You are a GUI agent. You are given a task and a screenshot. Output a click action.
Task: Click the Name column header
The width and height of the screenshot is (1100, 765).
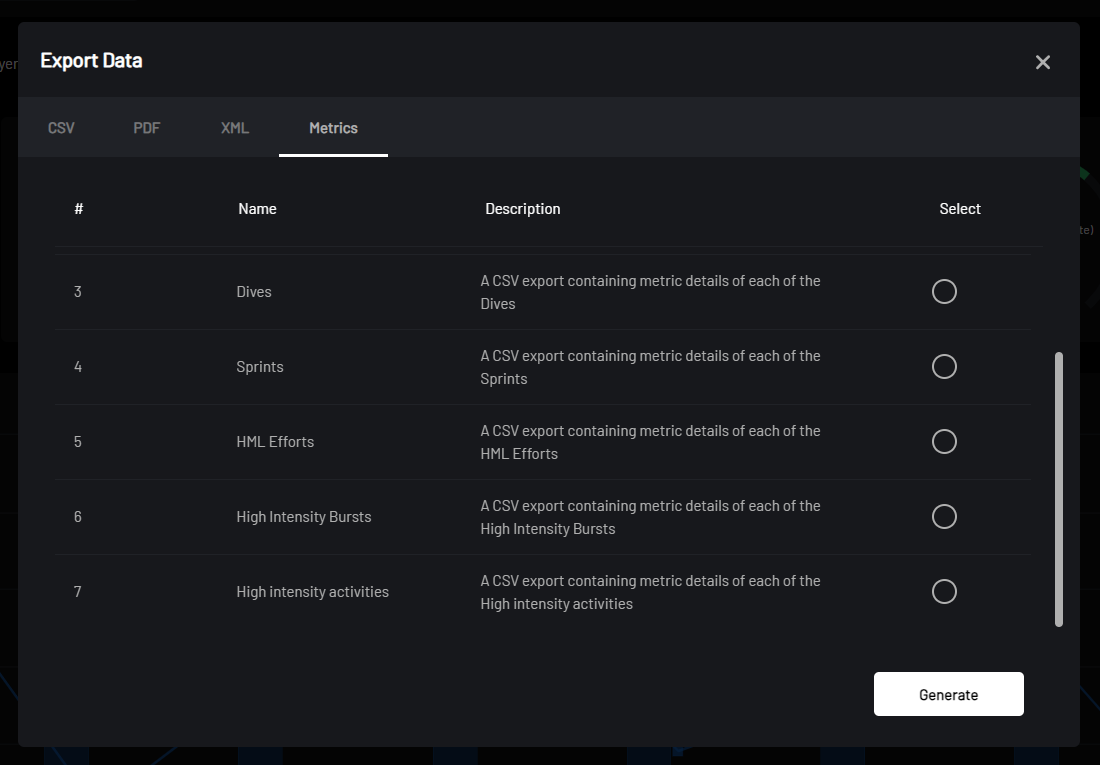257,208
